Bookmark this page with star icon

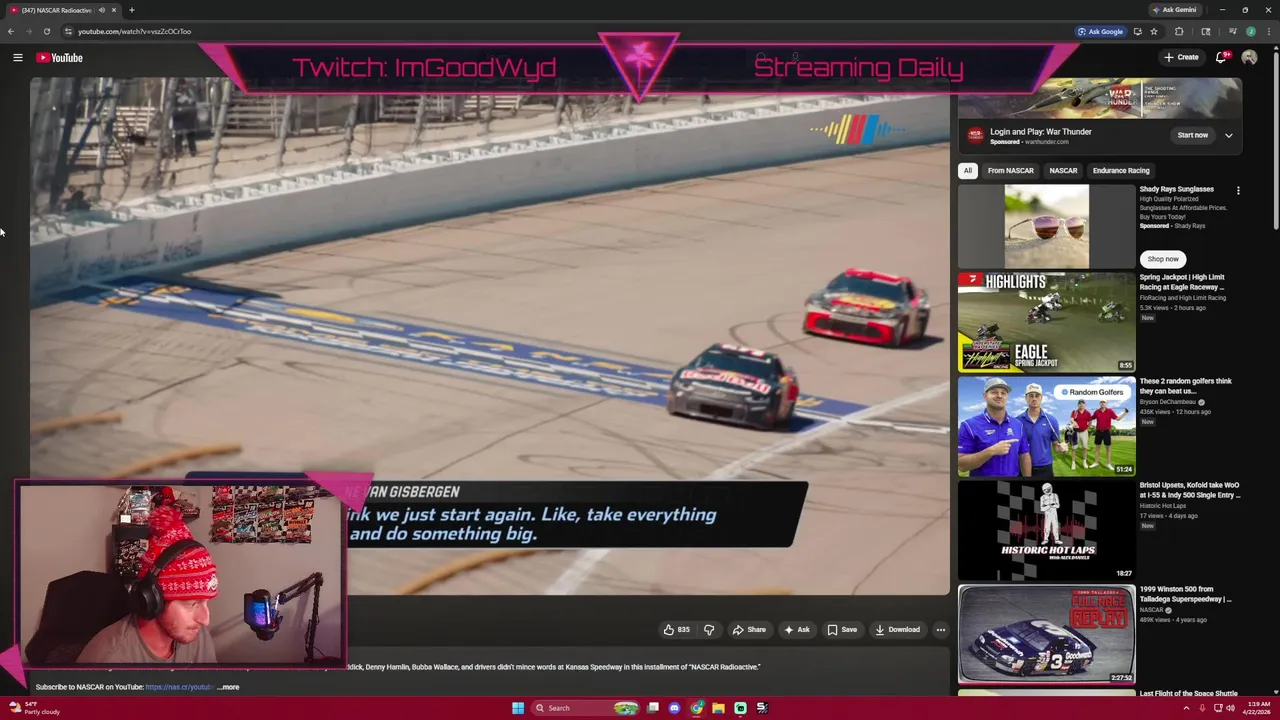1153,31
